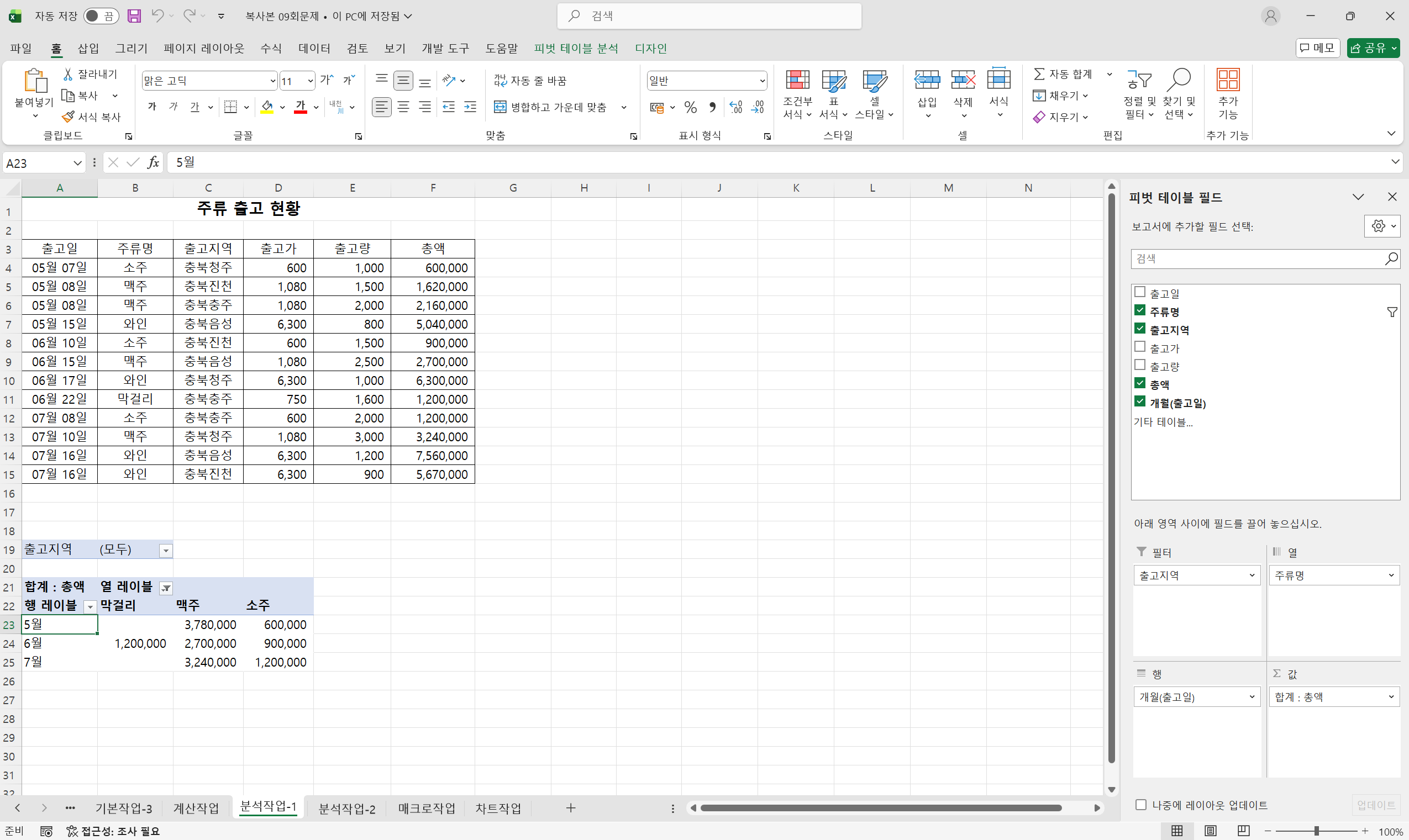
Task: Enable 나중에 레이아웃 업데이트 checkbox
Action: [x=1141, y=804]
